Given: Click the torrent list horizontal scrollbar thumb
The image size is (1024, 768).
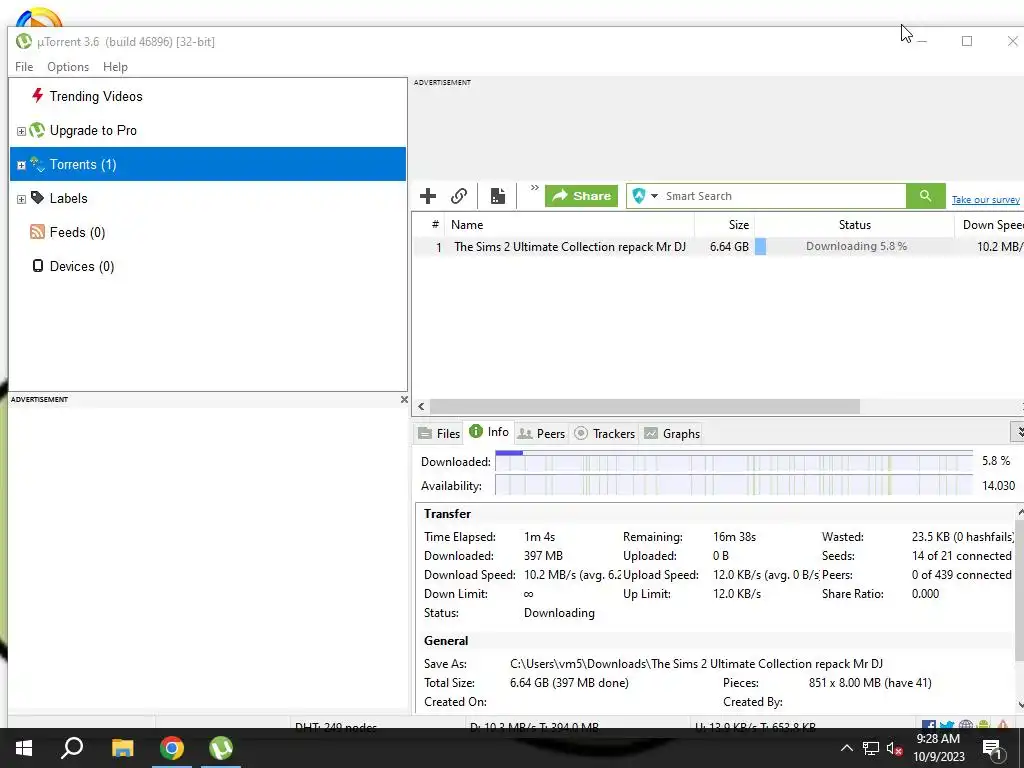Looking at the screenshot, I should coord(645,406).
